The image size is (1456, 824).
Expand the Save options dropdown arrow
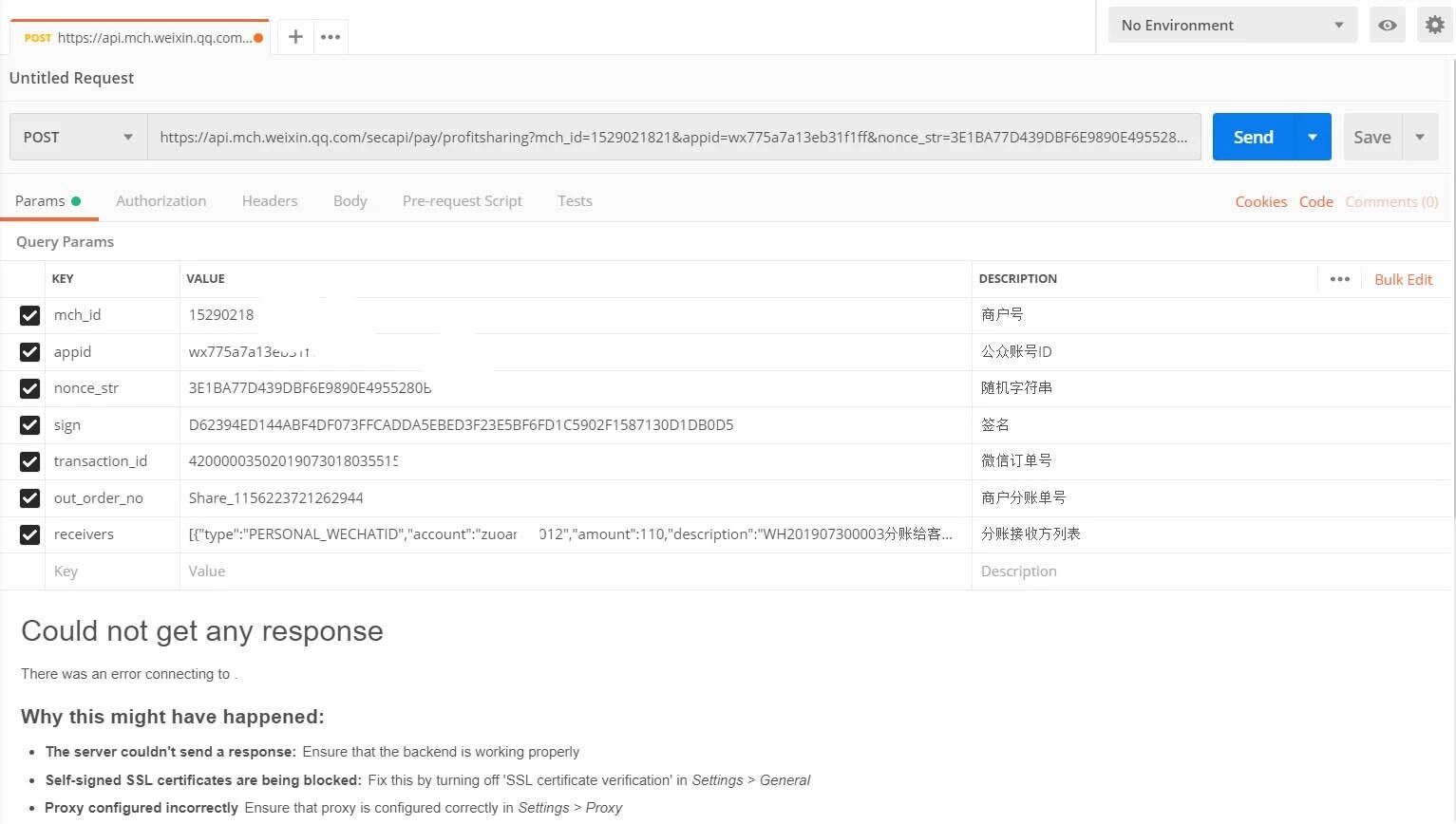coord(1420,138)
